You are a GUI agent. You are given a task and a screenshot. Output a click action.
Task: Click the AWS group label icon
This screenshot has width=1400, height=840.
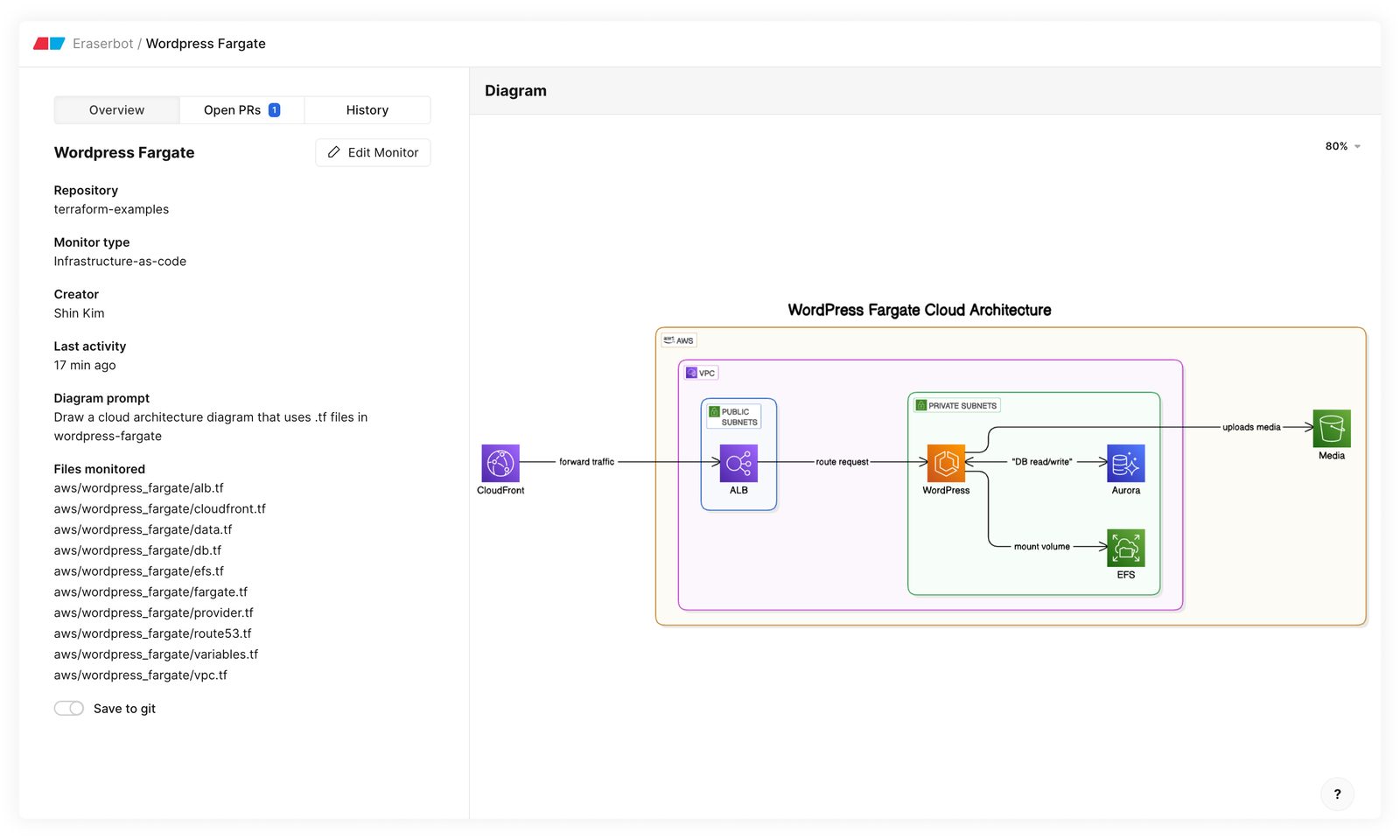(x=668, y=340)
